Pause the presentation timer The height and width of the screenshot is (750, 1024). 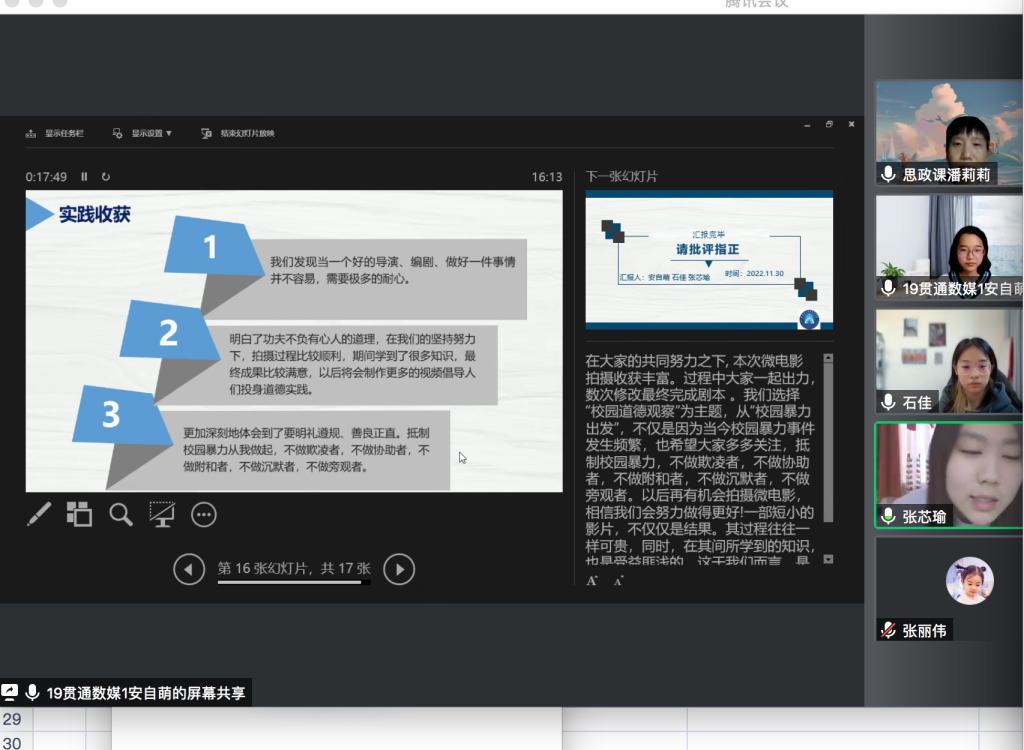[x=84, y=177]
